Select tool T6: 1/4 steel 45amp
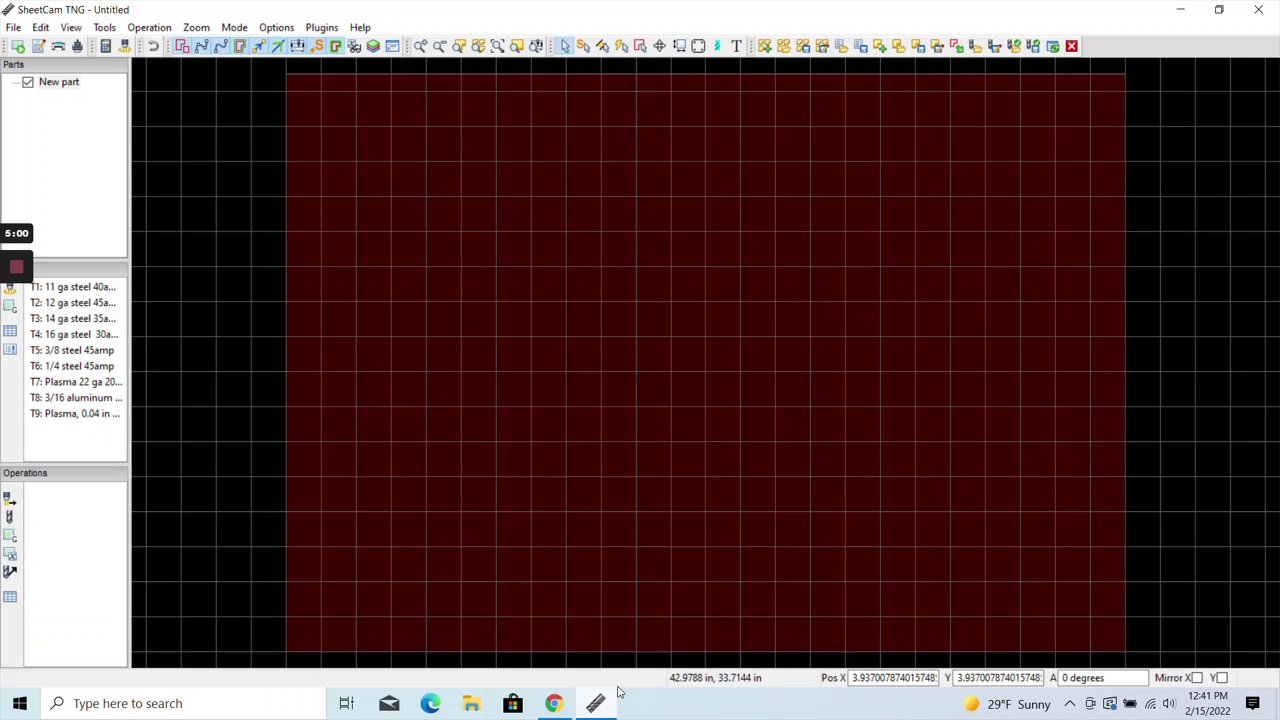Image resolution: width=1280 pixels, height=720 pixels. click(x=72, y=366)
